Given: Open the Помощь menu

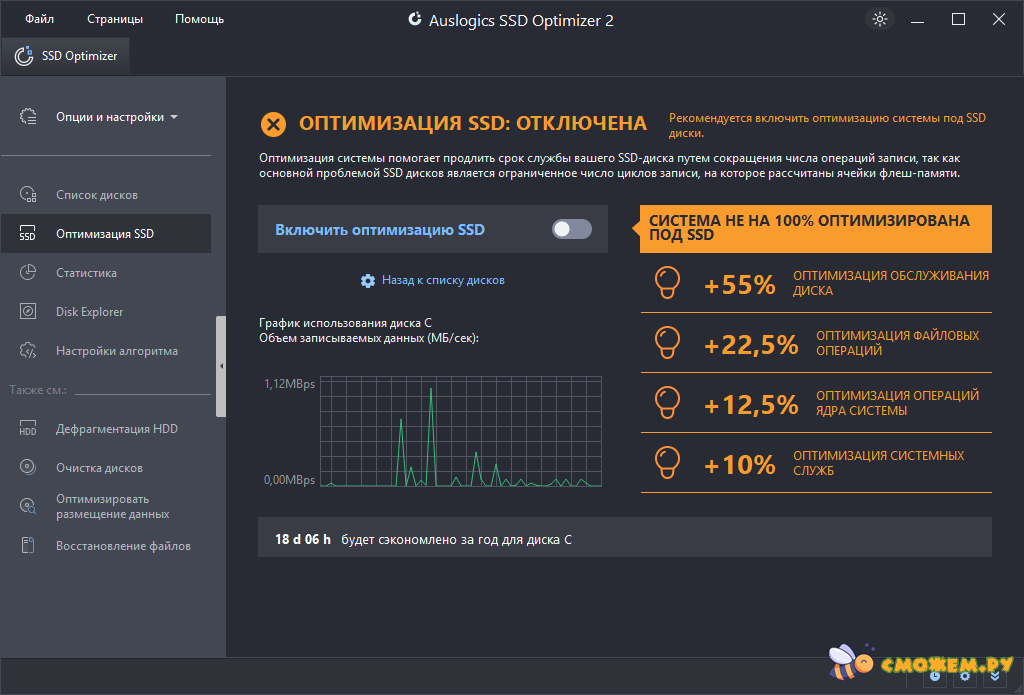Looking at the screenshot, I should (x=199, y=19).
